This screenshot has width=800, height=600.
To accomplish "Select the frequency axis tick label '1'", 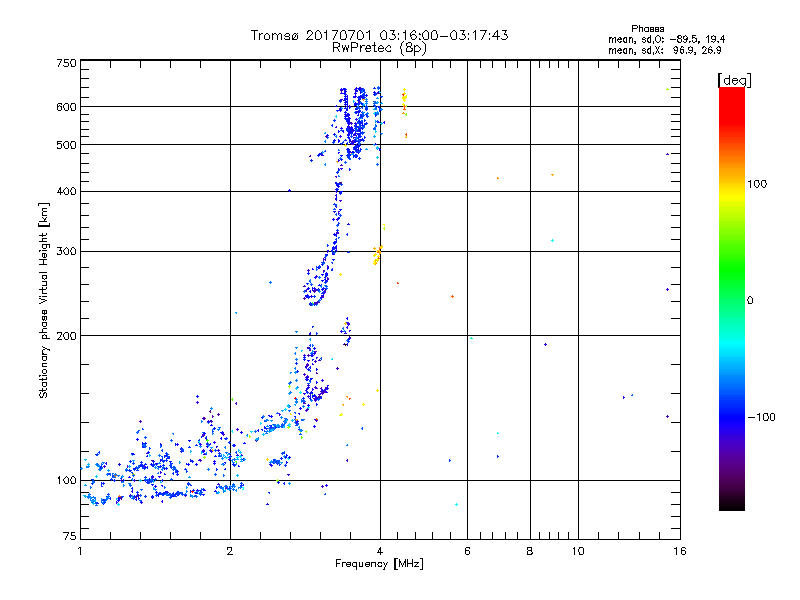I will click(80, 551).
